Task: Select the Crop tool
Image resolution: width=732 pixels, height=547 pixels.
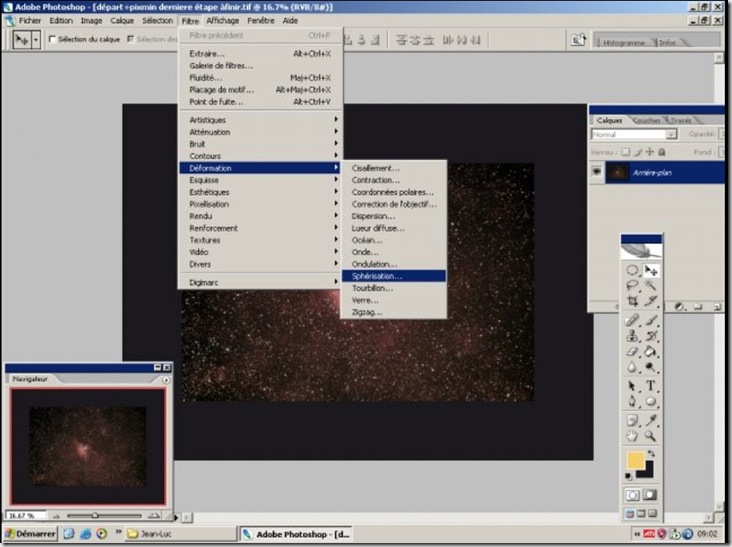Action: point(633,301)
